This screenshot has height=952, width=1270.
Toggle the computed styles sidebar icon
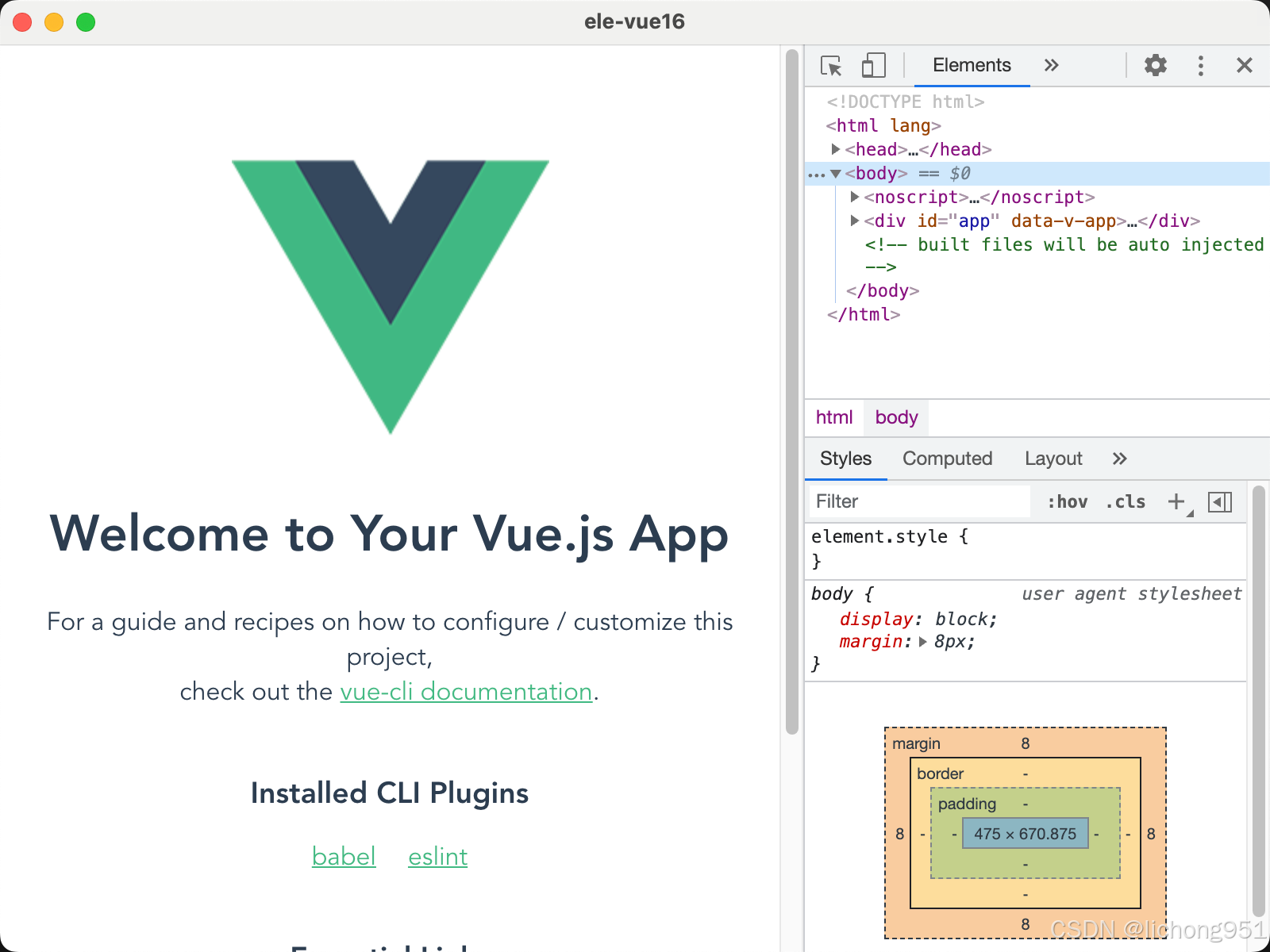click(1220, 501)
